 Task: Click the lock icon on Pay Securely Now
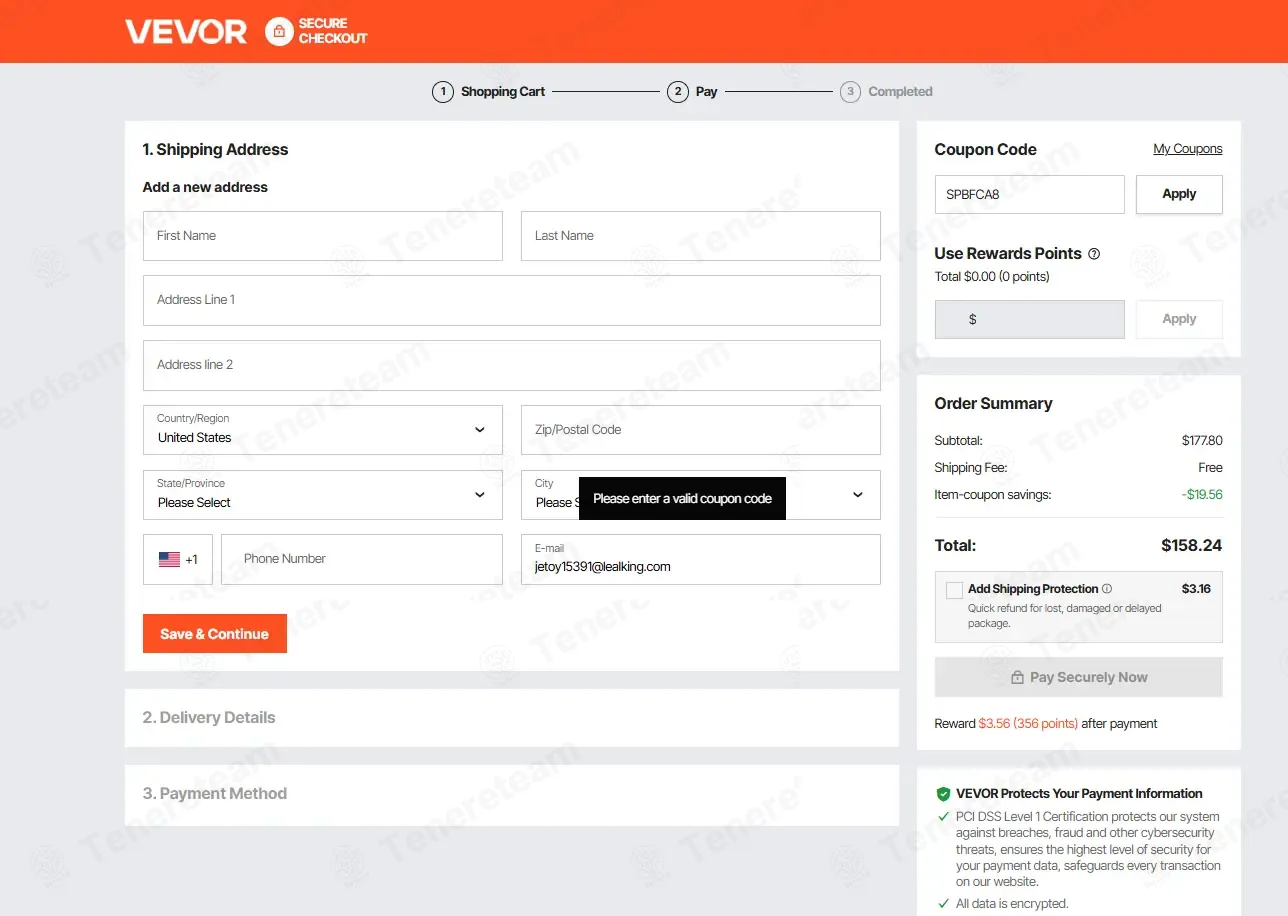click(x=1017, y=677)
